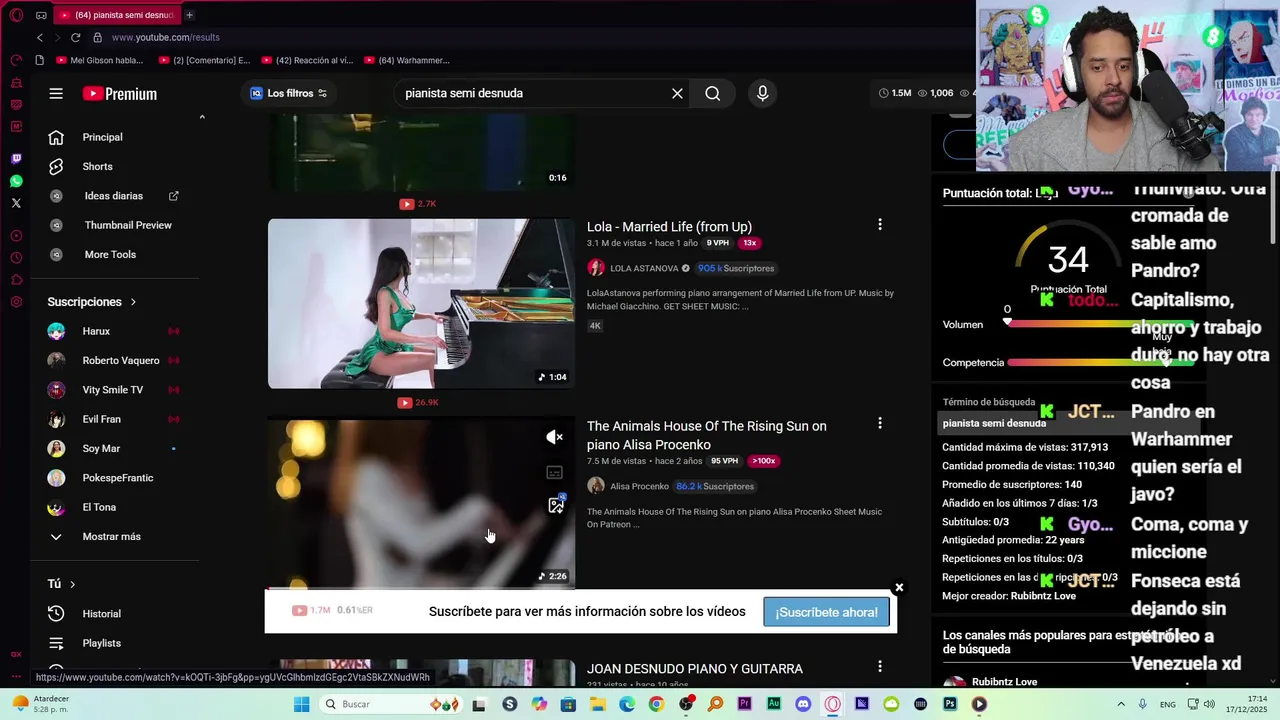
Task: Open the WhatsApp sidebar icon
Action: tap(16, 181)
